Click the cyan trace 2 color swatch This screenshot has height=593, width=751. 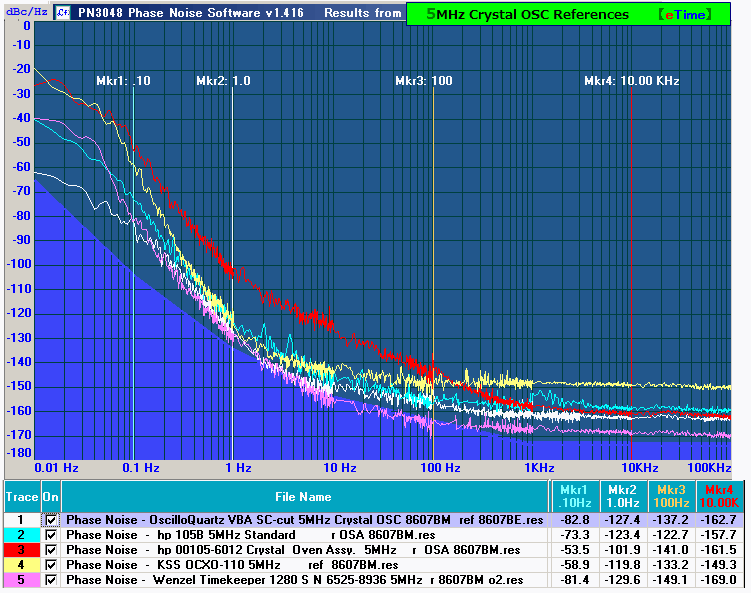[21, 535]
